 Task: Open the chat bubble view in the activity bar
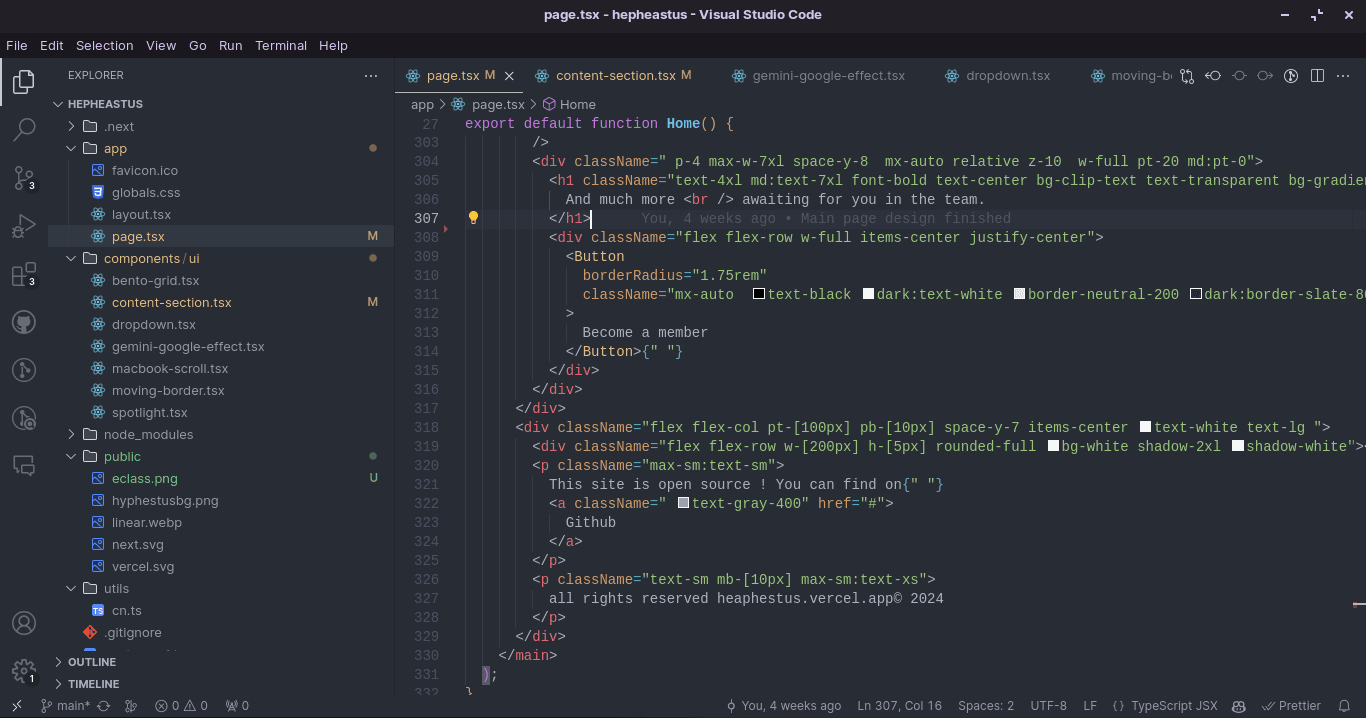24,465
